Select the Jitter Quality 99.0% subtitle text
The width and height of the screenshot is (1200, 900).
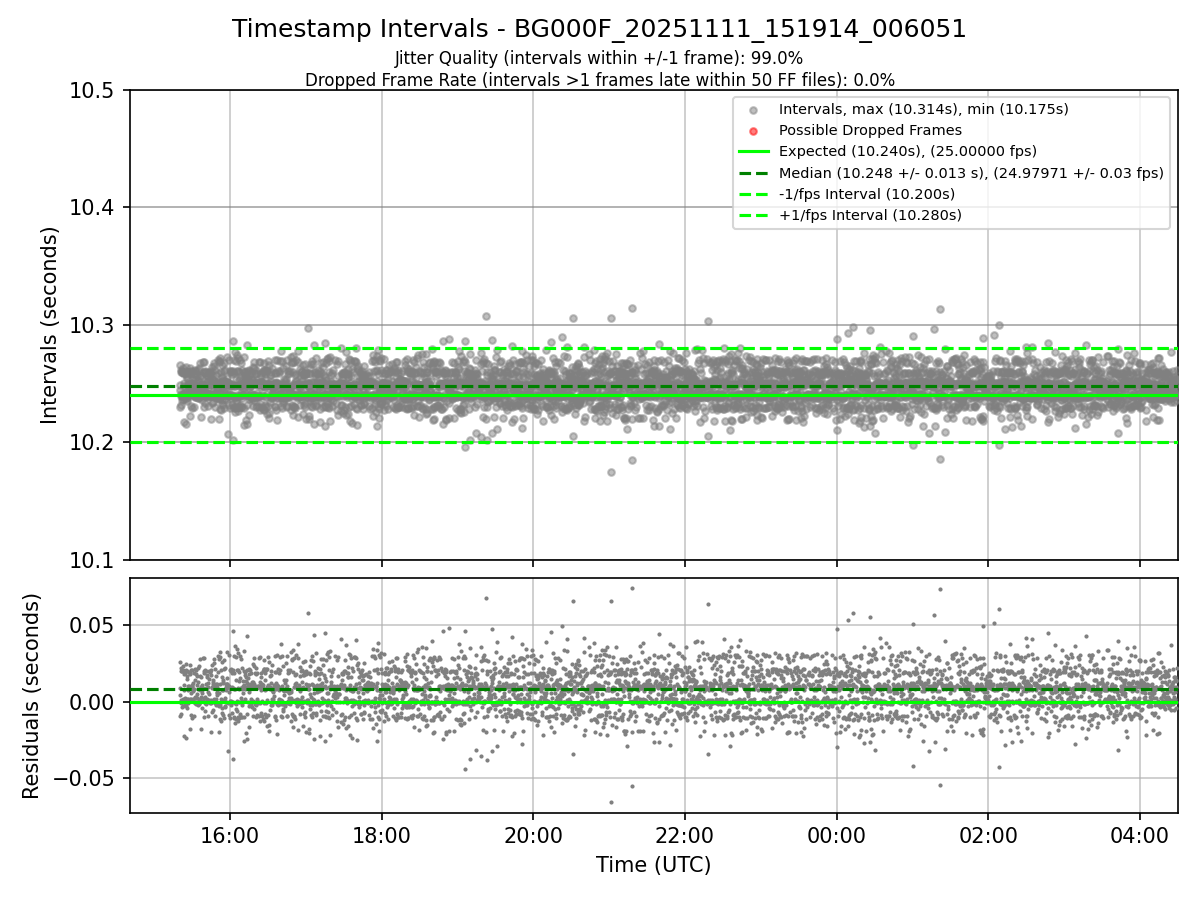[599, 58]
